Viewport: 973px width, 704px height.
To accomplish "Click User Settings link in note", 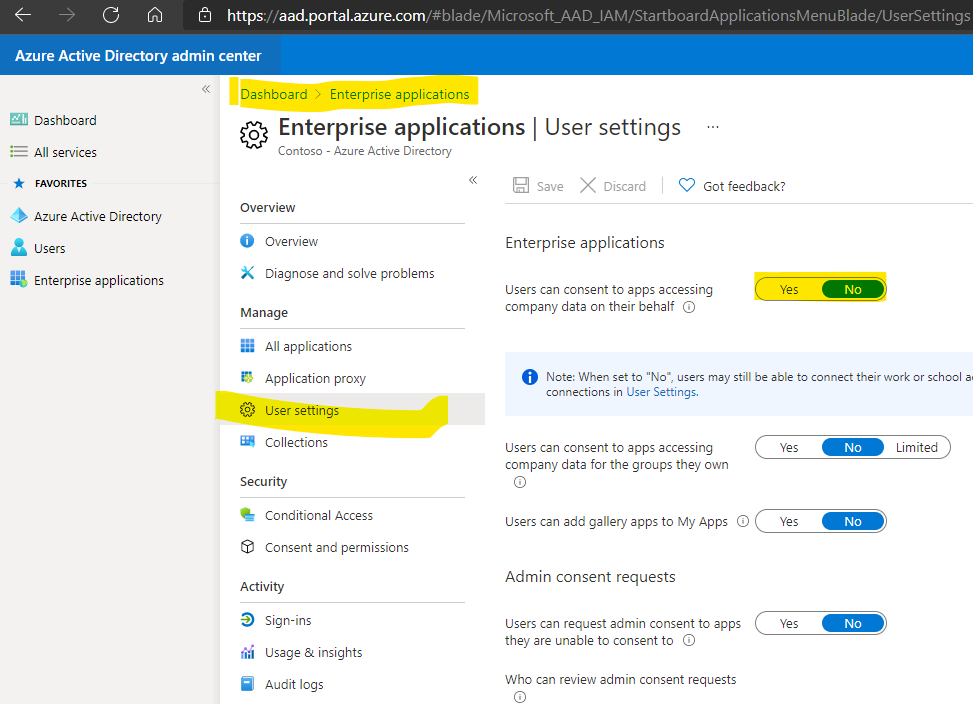I will (661, 392).
